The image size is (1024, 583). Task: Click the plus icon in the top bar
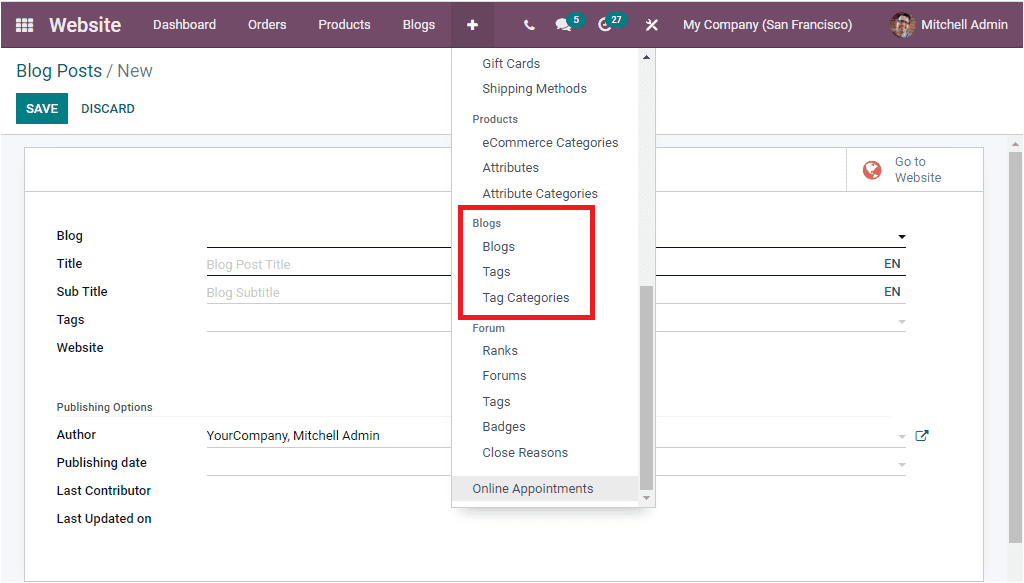point(471,24)
